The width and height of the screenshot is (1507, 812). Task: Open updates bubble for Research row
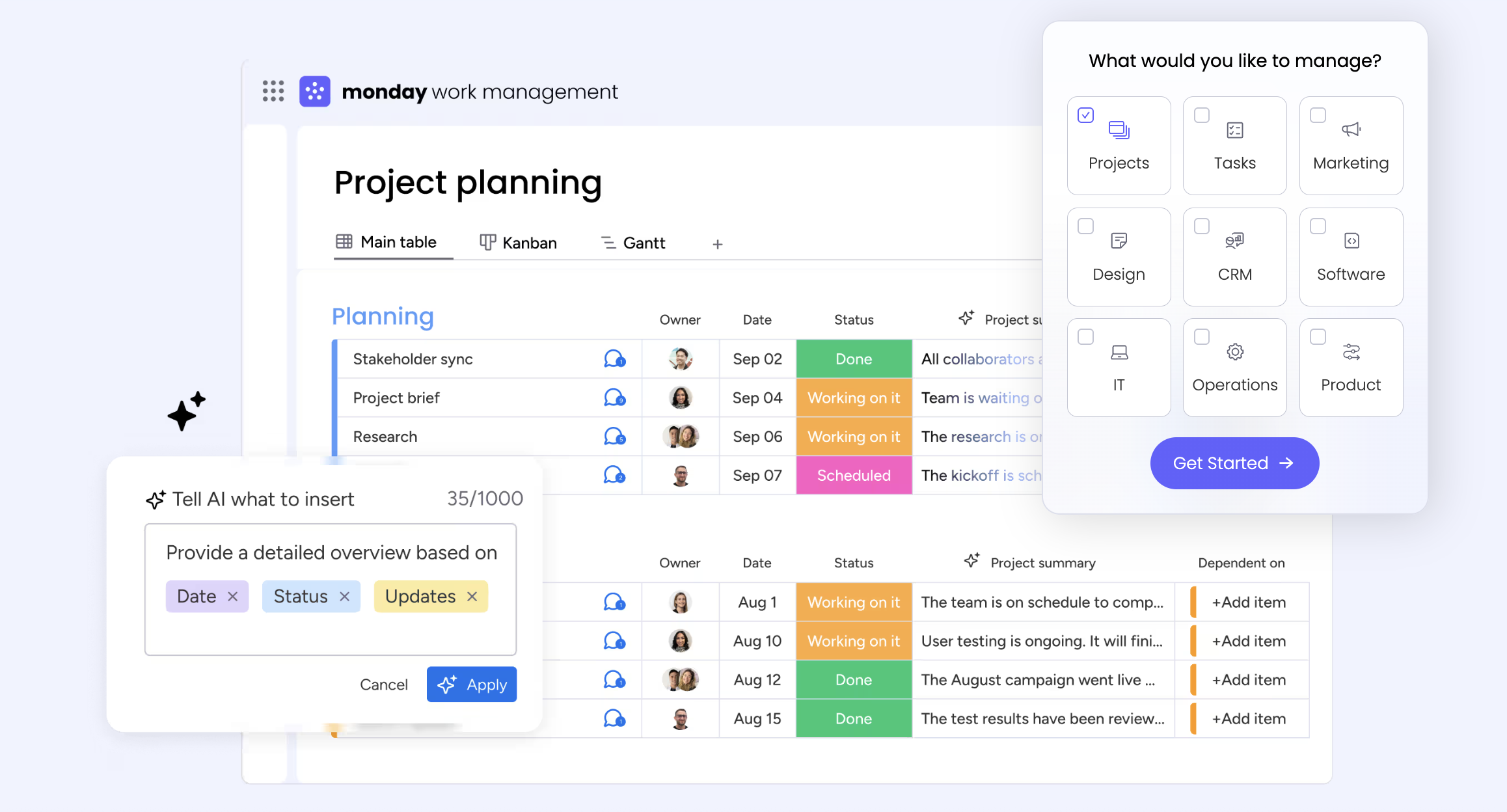[x=614, y=437]
